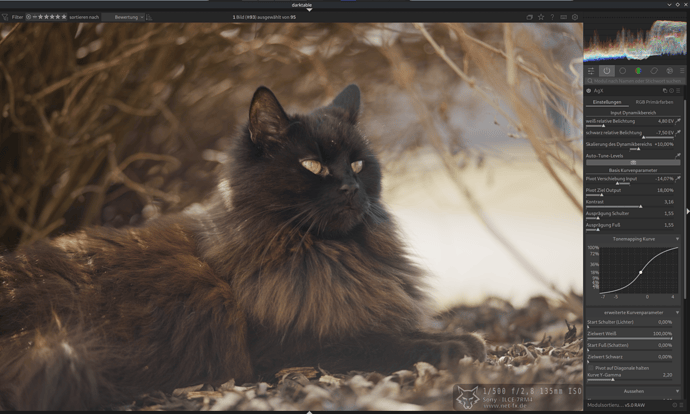Image resolution: width=690 pixels, height=414 pixels.
Task: Switch to the RGB Primärfarben tab
Action: point(654,102)
